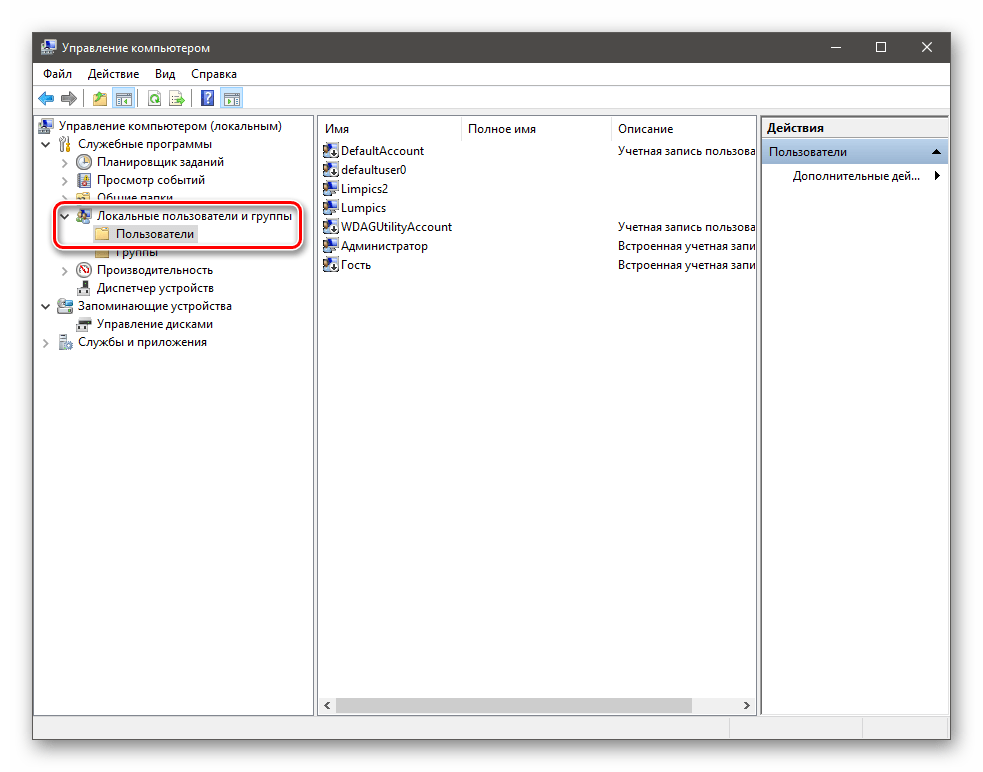Click the Локальные пользователи и группы icon
Image resolution: width=983 pixels, height=772 pixels.
83,216
